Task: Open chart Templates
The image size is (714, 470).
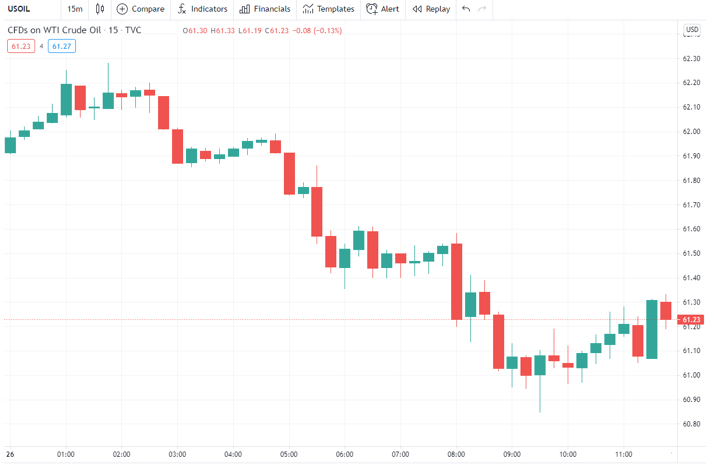Action: point(329,9)
